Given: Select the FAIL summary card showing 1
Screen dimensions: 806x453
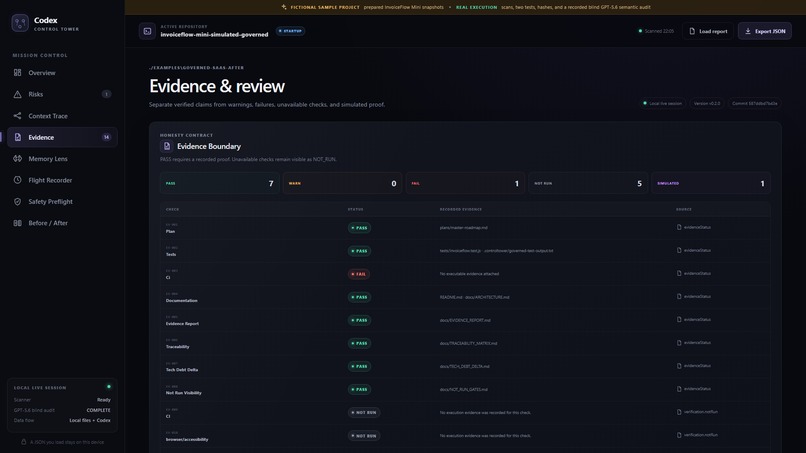Looking at the screenshot, I should click(465, 184).
